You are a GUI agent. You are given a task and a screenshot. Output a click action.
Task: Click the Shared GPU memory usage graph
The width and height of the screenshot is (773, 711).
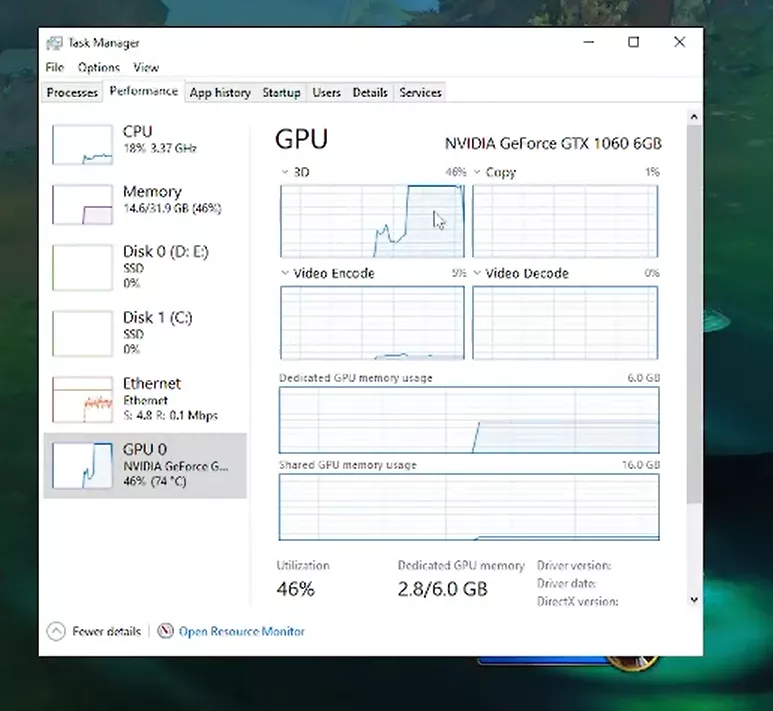pos(469,507)
